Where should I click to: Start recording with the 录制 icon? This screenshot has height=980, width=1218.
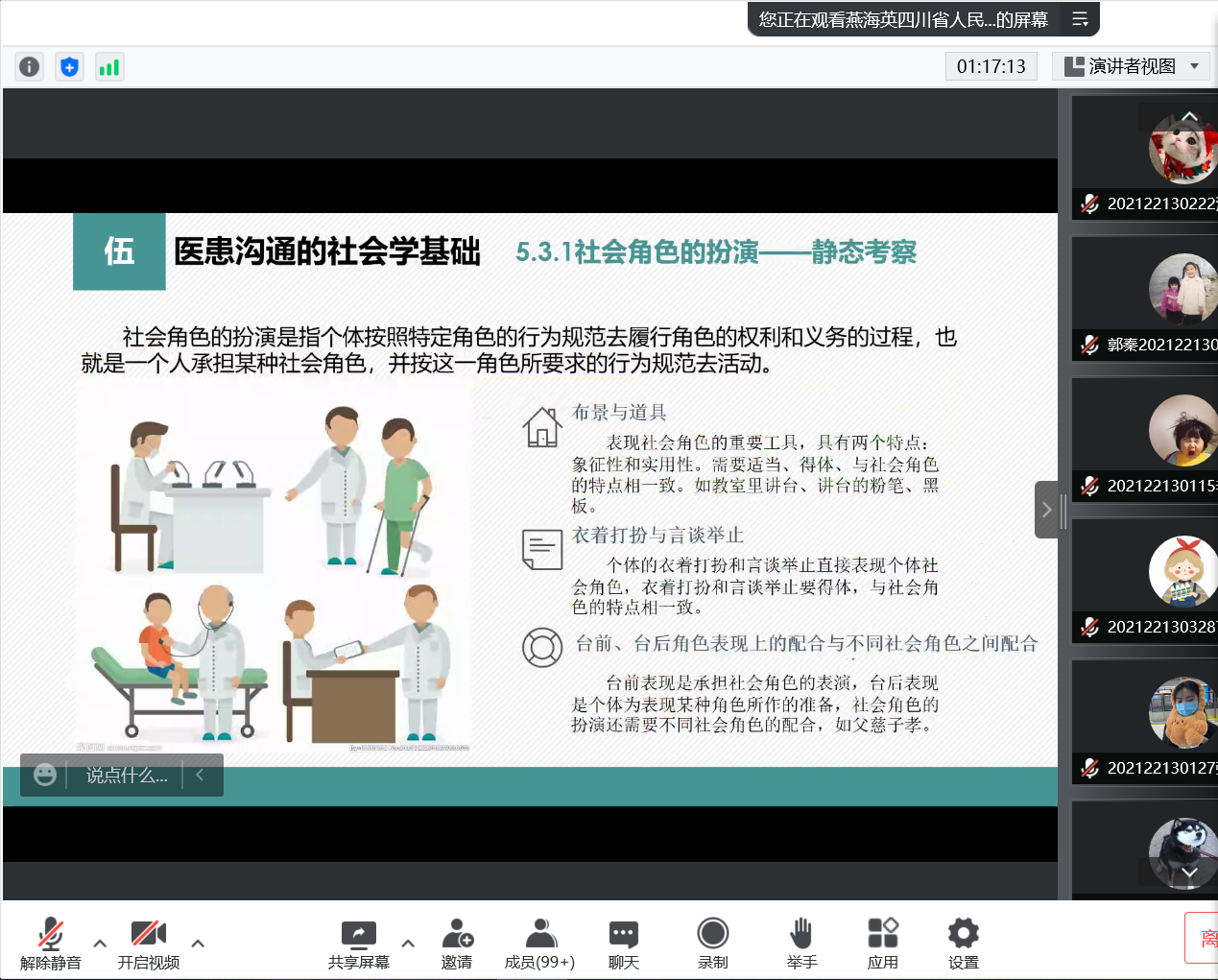tap(712, 942)
